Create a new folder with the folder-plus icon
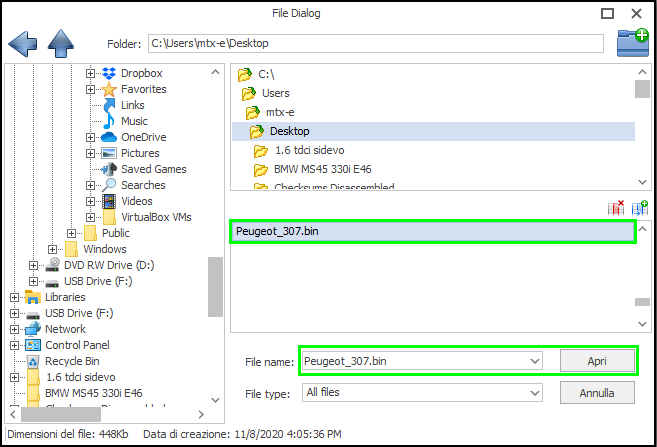Image resolution: width=657 pixels, height=447 pixels. tap(632, 42)
